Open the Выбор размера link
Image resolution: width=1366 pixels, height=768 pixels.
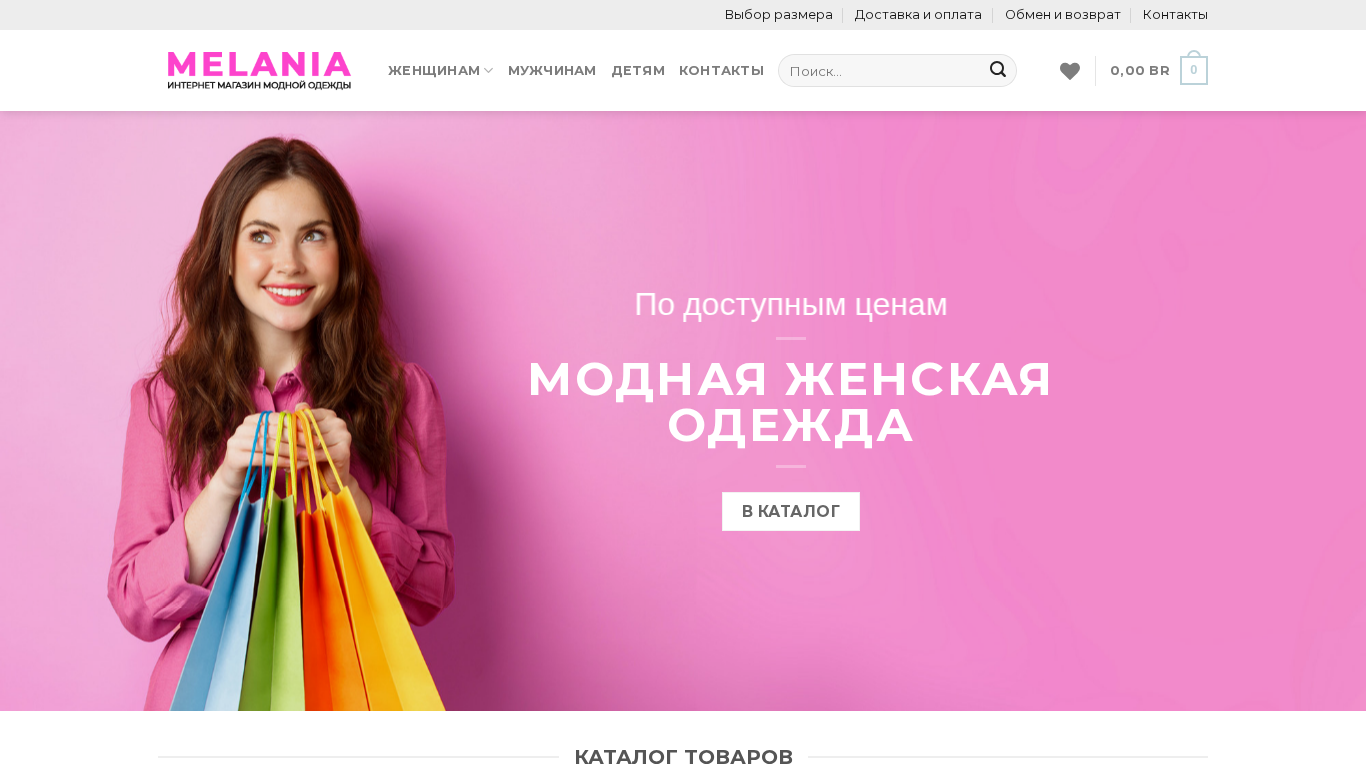[x=779, y=15]
